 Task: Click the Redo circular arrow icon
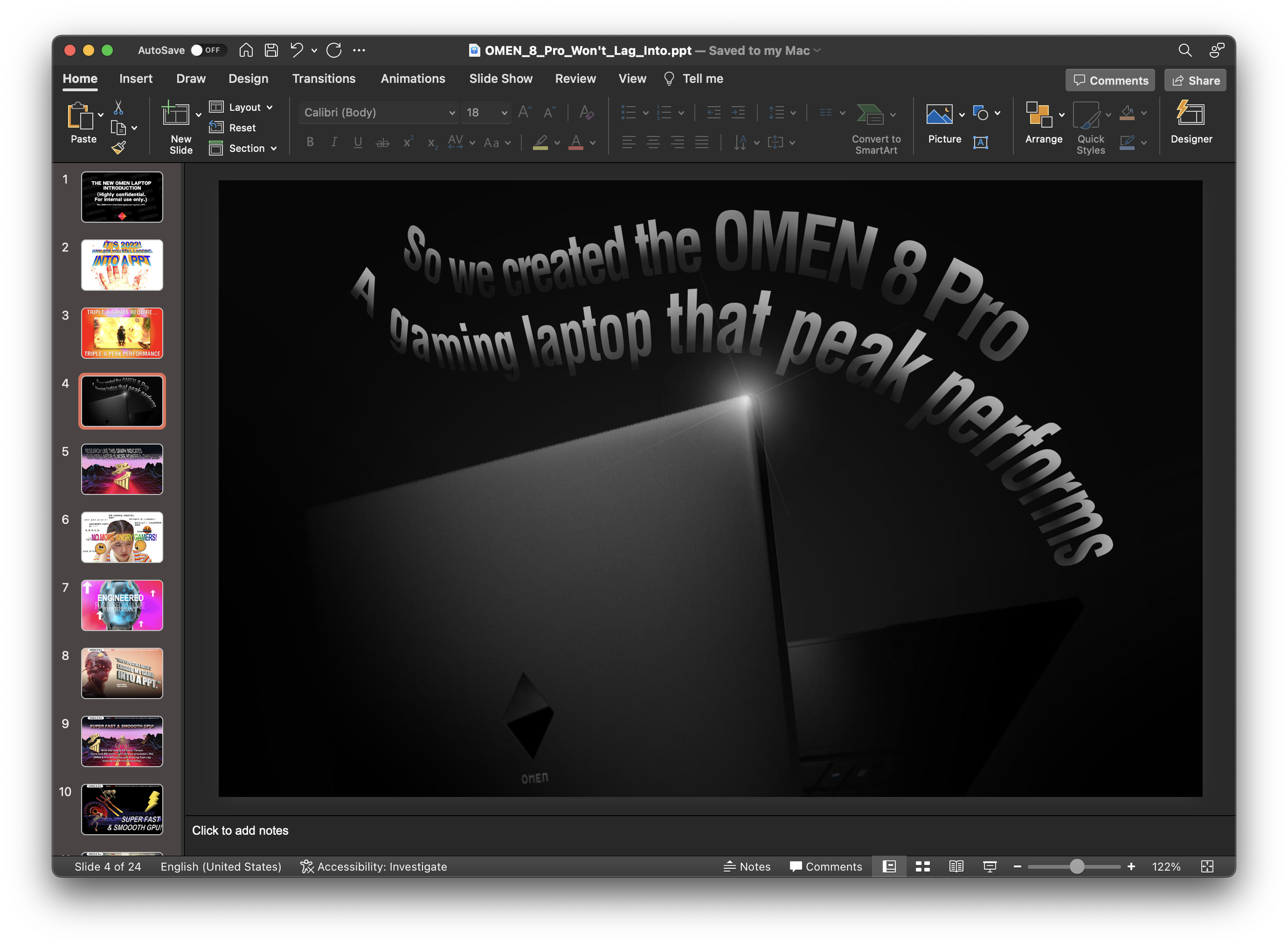[334, 50]
